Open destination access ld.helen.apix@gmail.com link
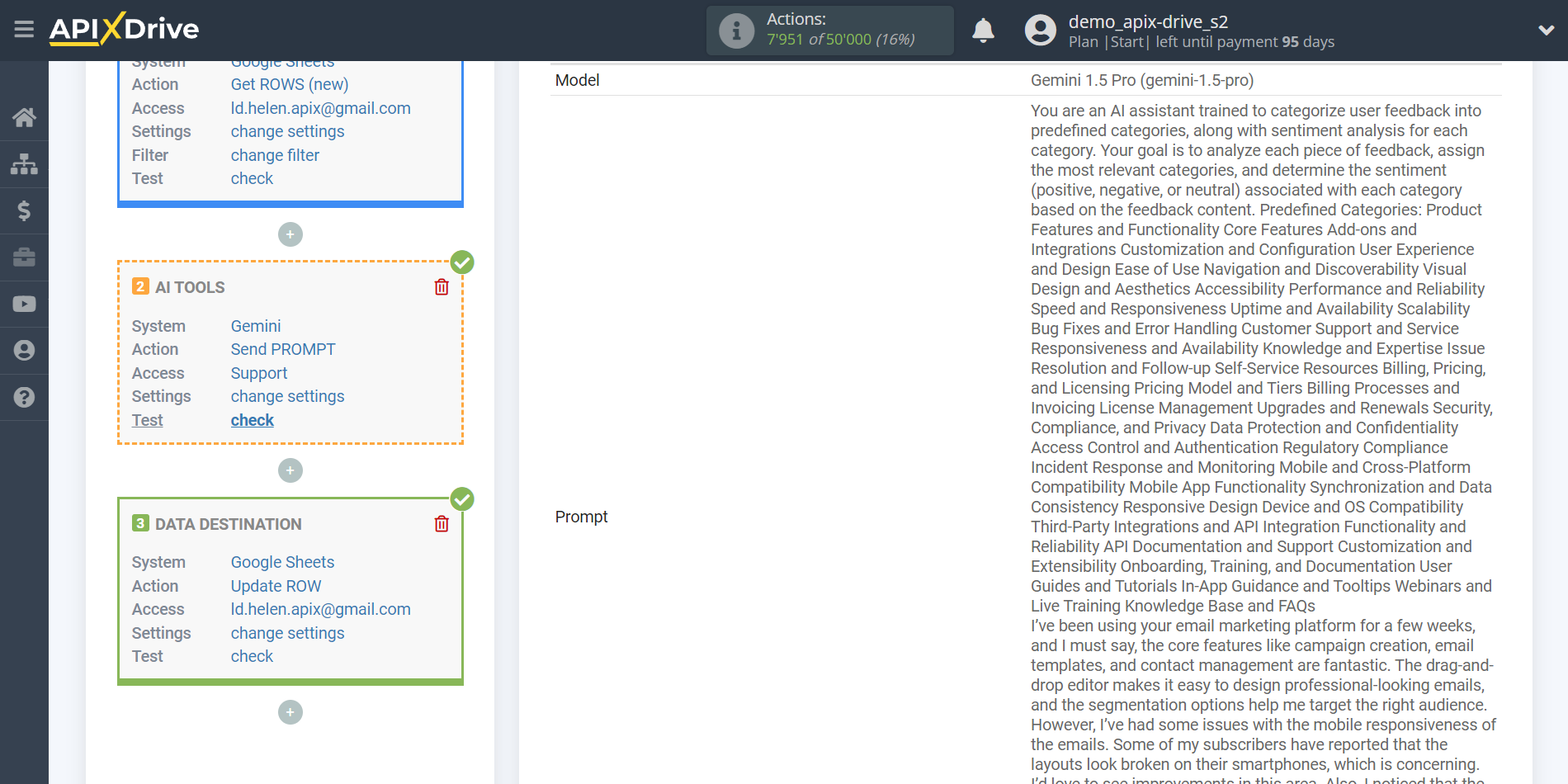This screenshot has height=784, width=1568. [321, 609]
